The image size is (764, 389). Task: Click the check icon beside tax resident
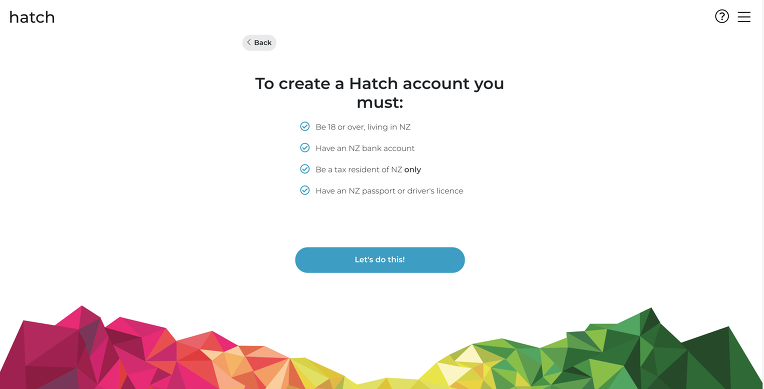[305, 169]
